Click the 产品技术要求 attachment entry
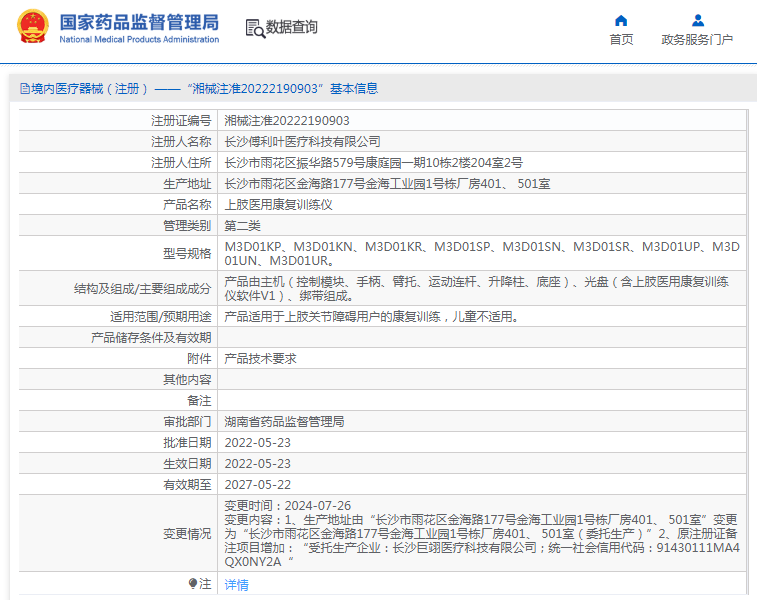 pos(260,359)
